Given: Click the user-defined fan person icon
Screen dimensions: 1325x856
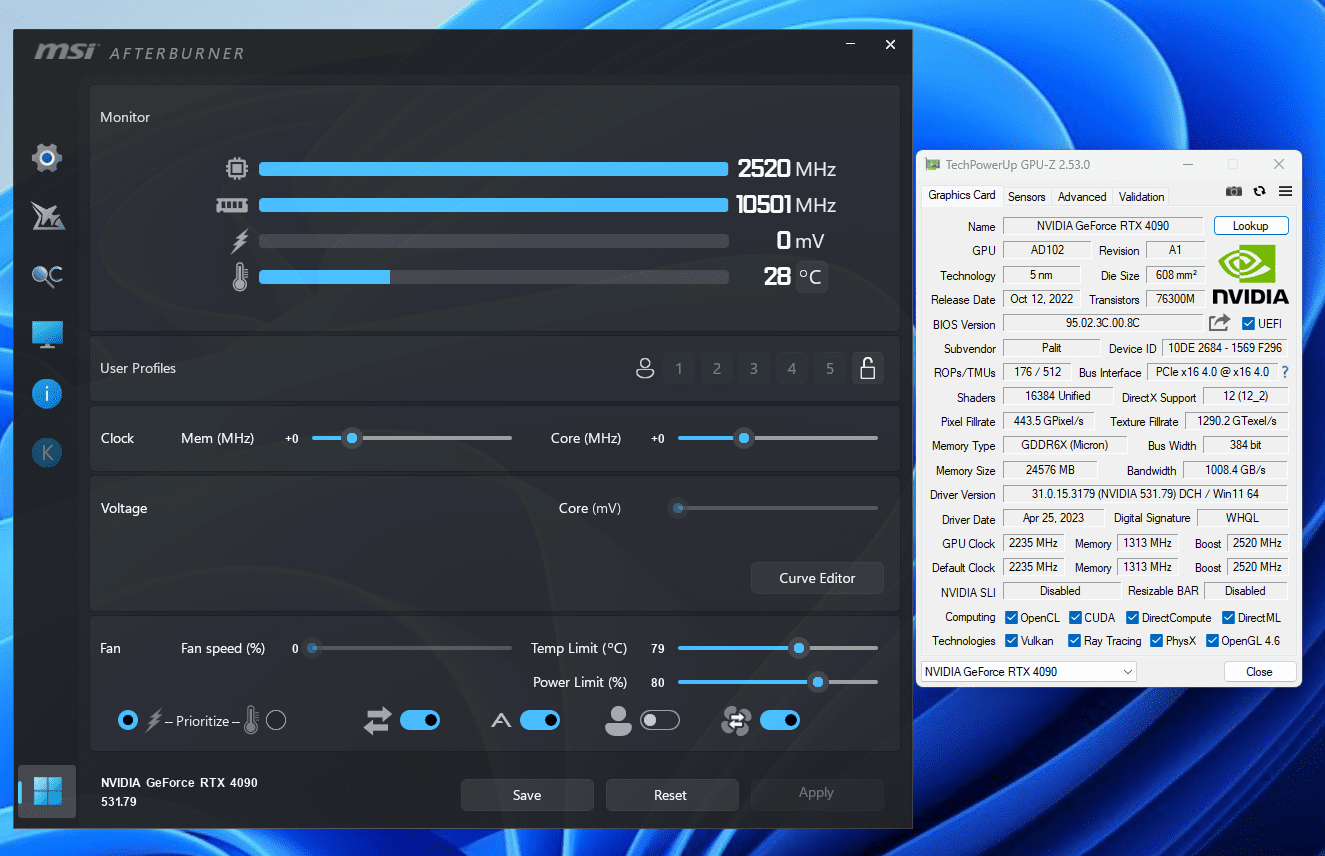Looking at the screenshot, I should point(618,720).
